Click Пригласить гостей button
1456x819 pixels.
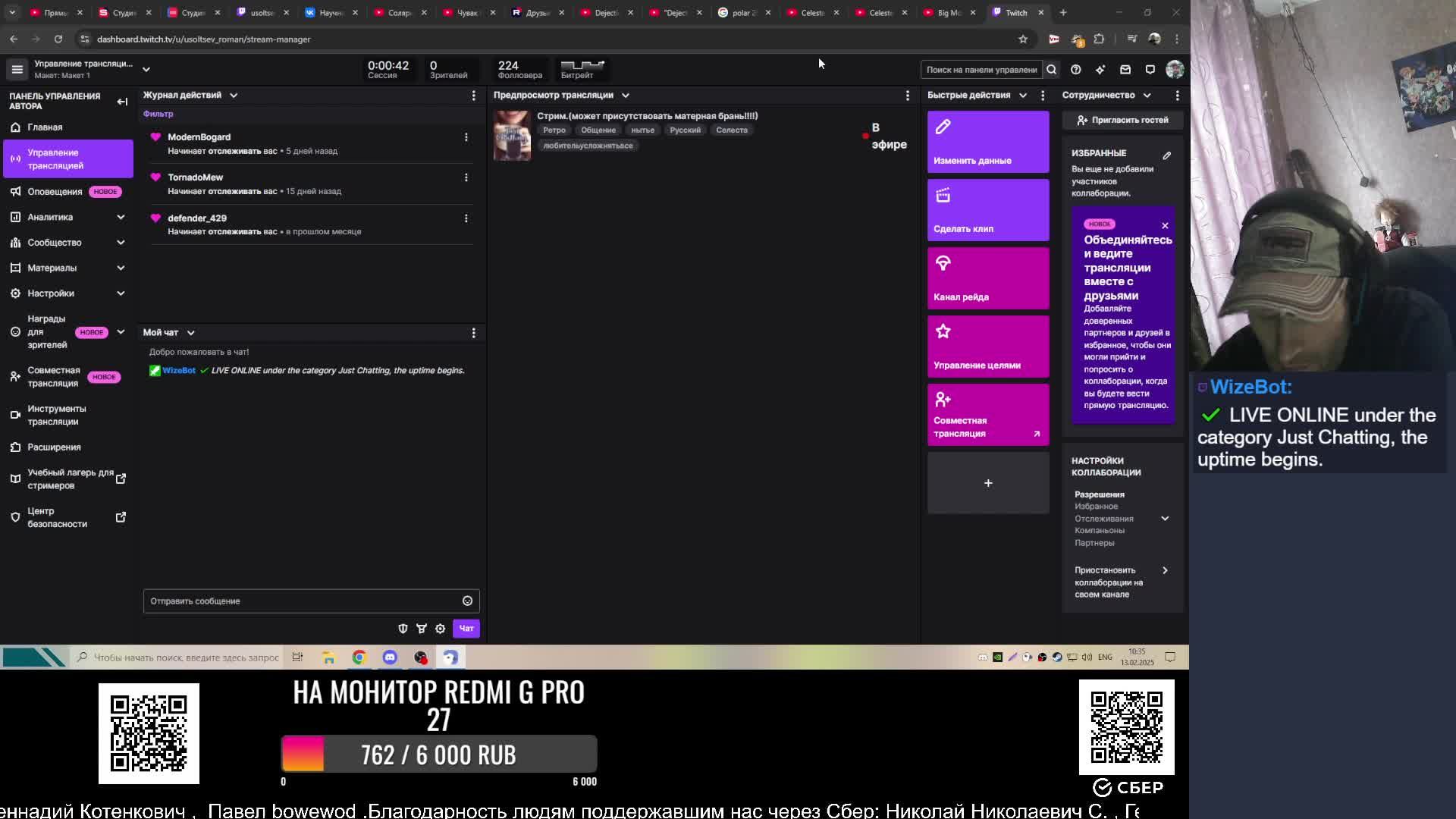1122,120
